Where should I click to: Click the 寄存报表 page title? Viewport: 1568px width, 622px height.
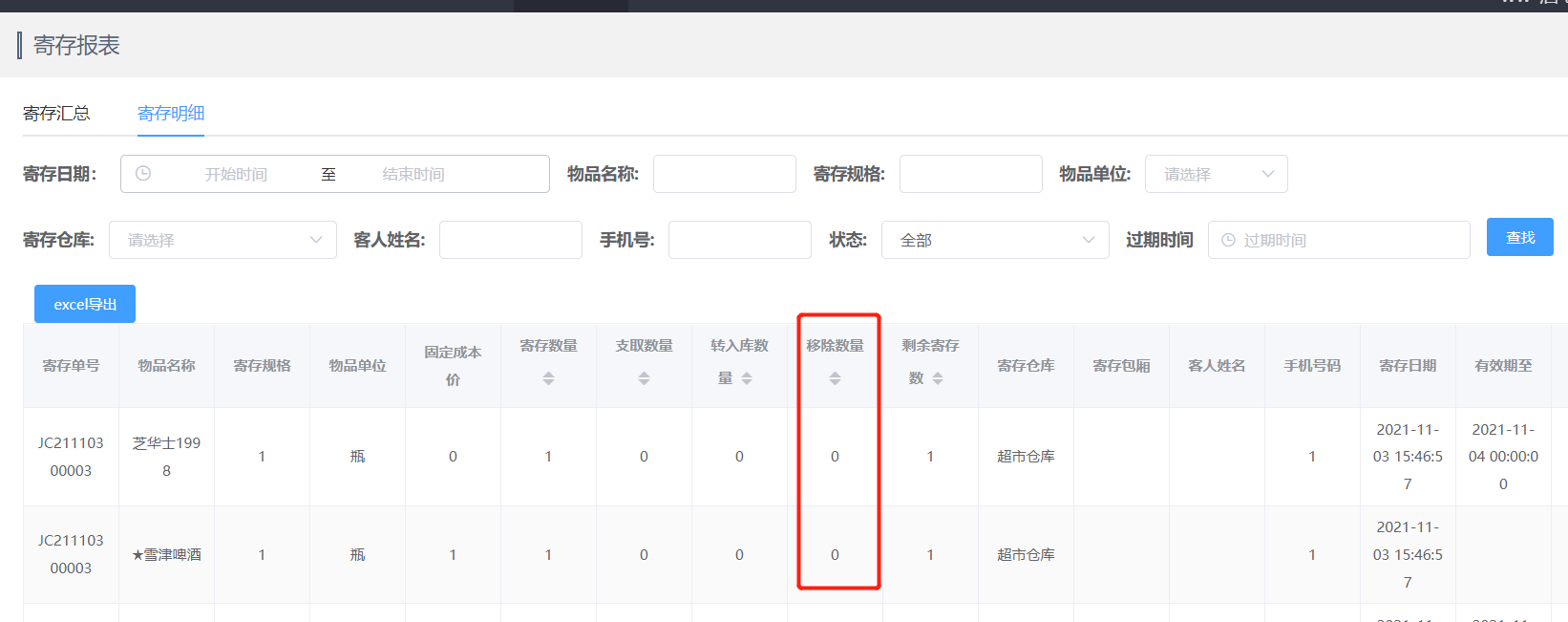(76, 45)
